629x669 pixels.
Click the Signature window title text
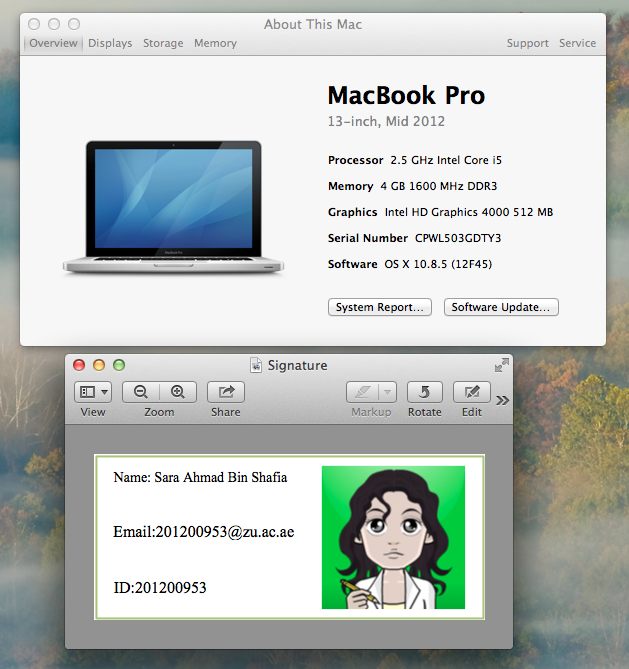[297, 365]
